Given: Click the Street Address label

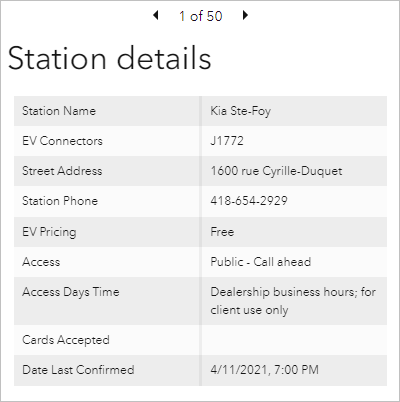Looking at the screenshot, I should point(62,171).
